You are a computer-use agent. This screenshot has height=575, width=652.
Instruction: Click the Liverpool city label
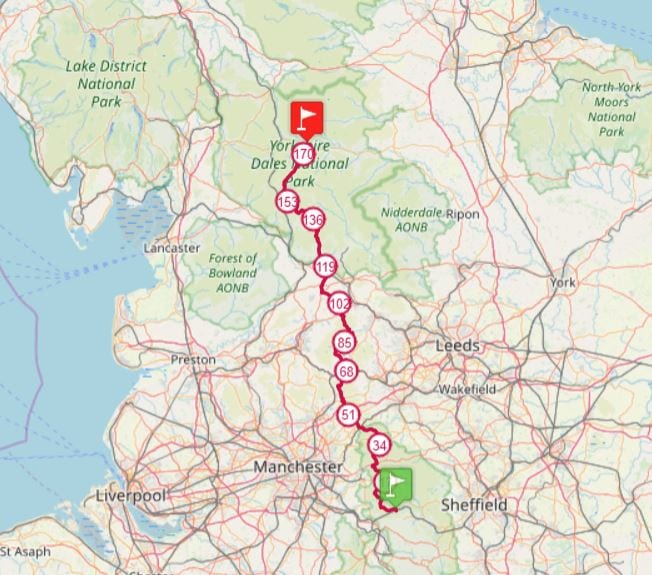click(x=131, y=496)
